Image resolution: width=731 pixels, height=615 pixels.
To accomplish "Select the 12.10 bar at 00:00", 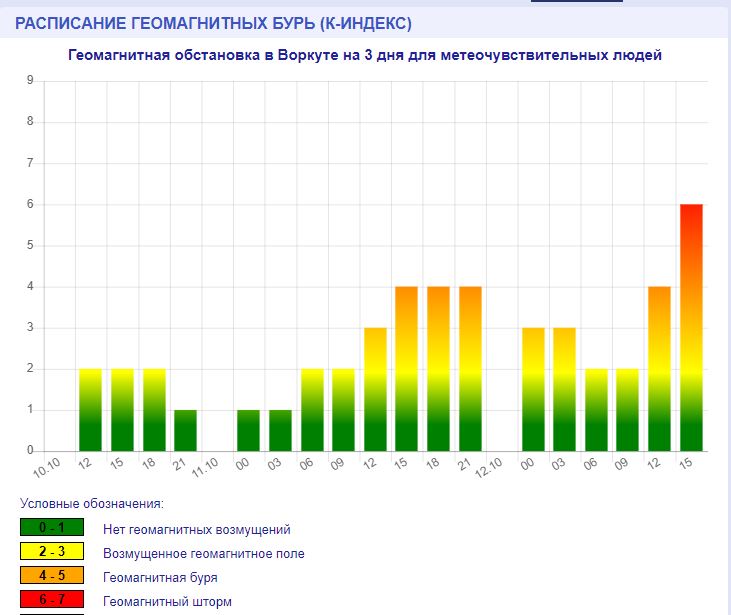I will pyautogui.click(x=533, y=388).
